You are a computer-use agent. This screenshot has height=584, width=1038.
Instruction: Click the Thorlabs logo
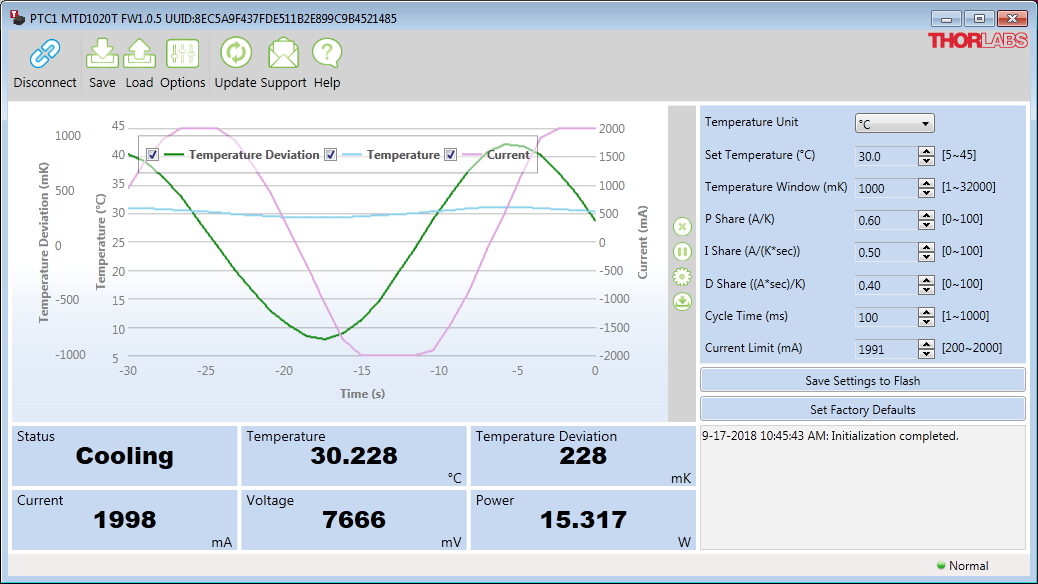(977, 40)
